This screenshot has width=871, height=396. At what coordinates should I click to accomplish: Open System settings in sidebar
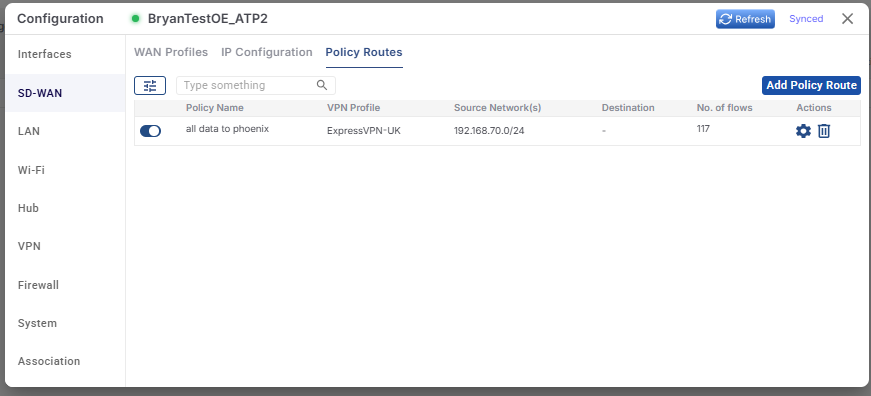pyautogui.click(x=66, y=323)
